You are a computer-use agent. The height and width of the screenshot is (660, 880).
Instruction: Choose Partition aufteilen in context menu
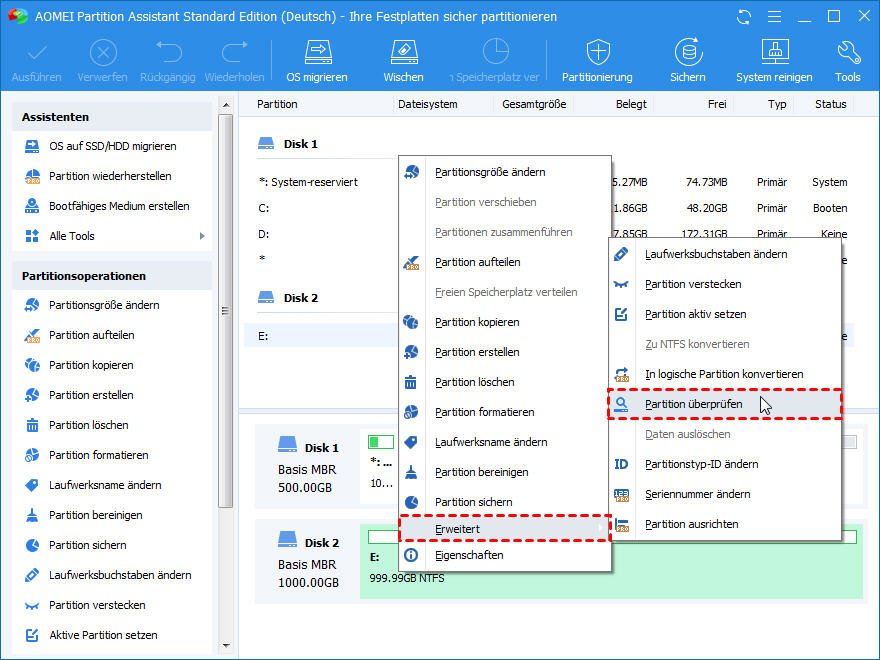point(505,262)
